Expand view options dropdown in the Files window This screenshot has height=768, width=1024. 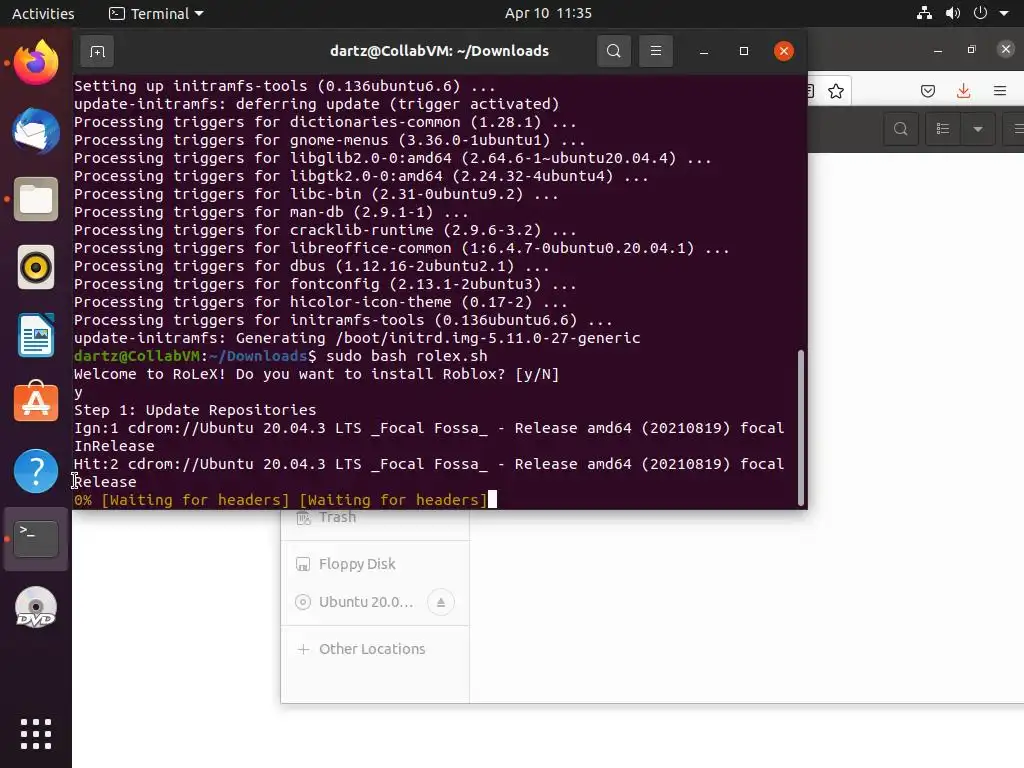978,129
